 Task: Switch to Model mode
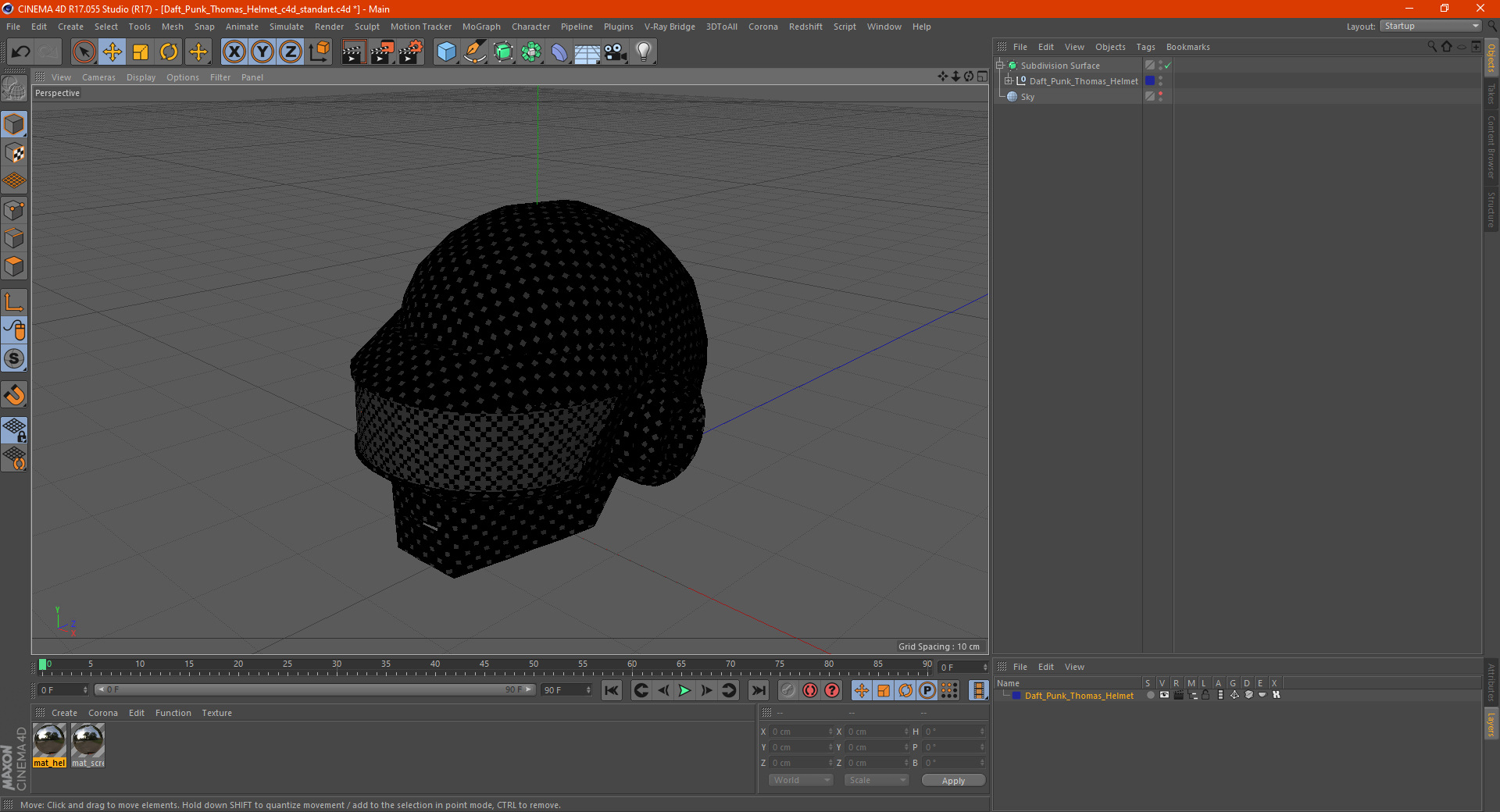click(14, 125)
